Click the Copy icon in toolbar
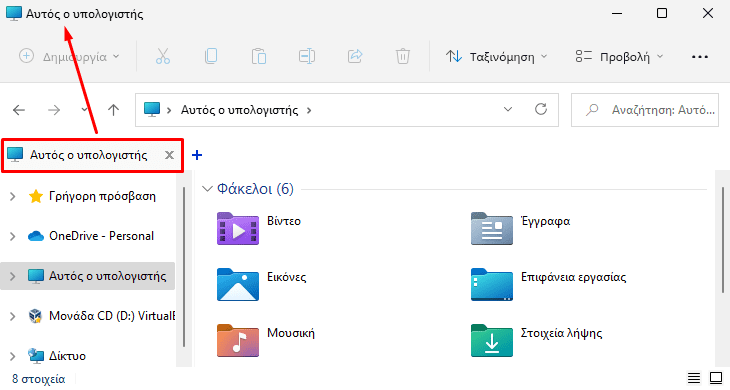 point(211,56)
